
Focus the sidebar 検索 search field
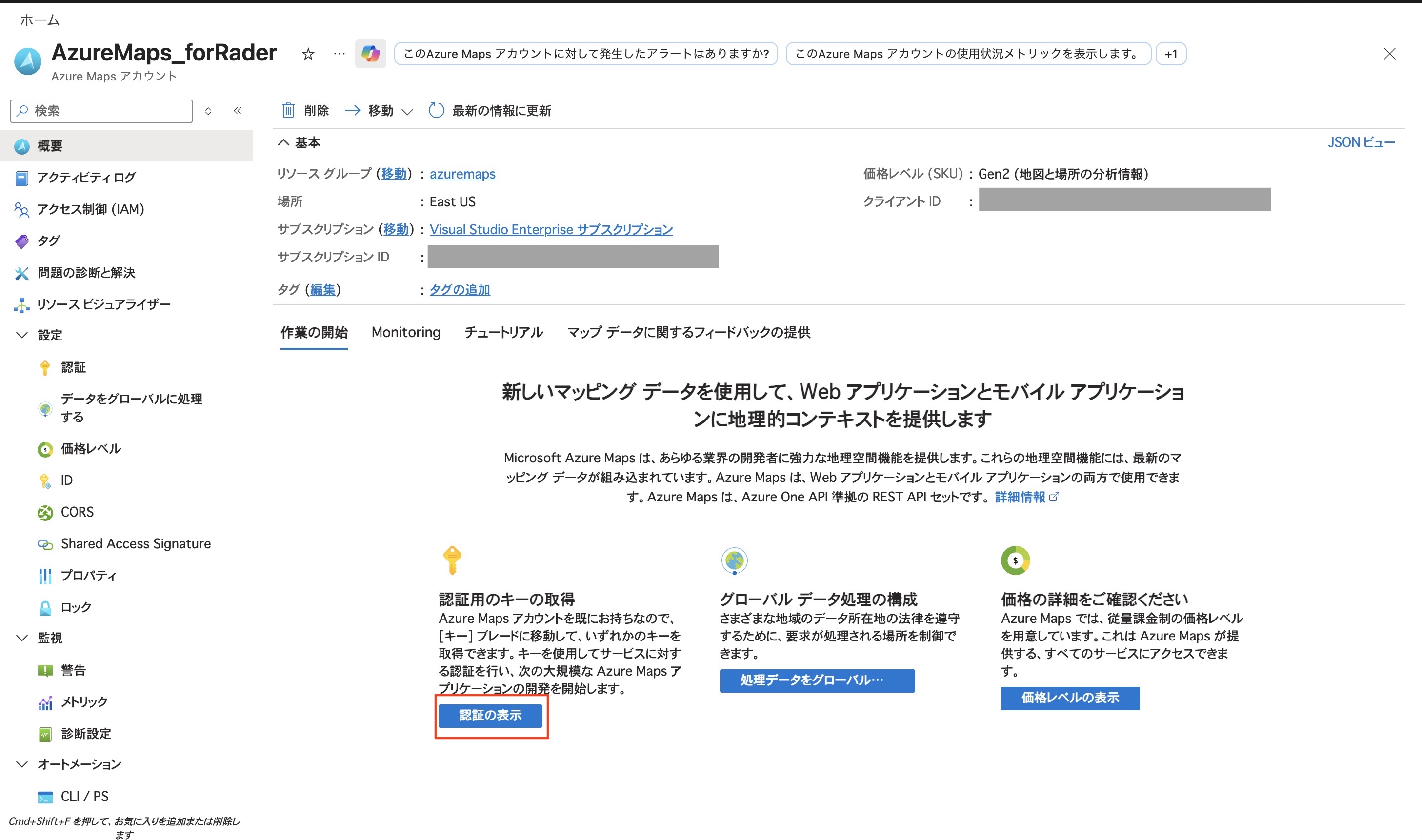pos(101,111)
